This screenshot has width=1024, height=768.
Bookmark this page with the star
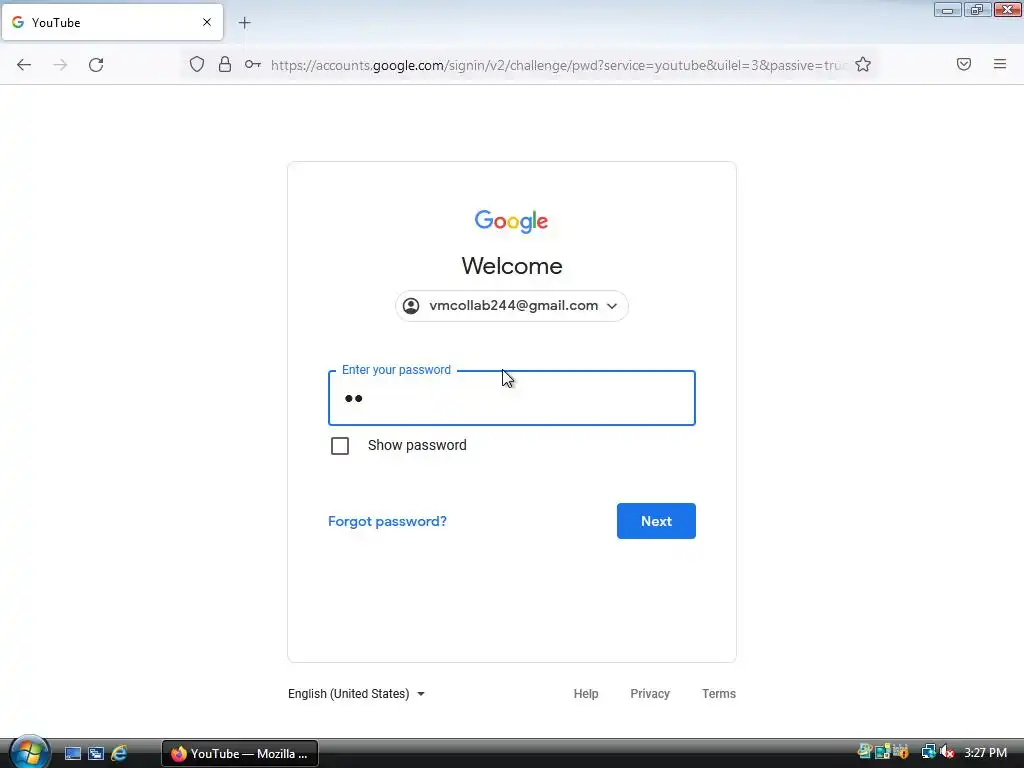(863, 64)
